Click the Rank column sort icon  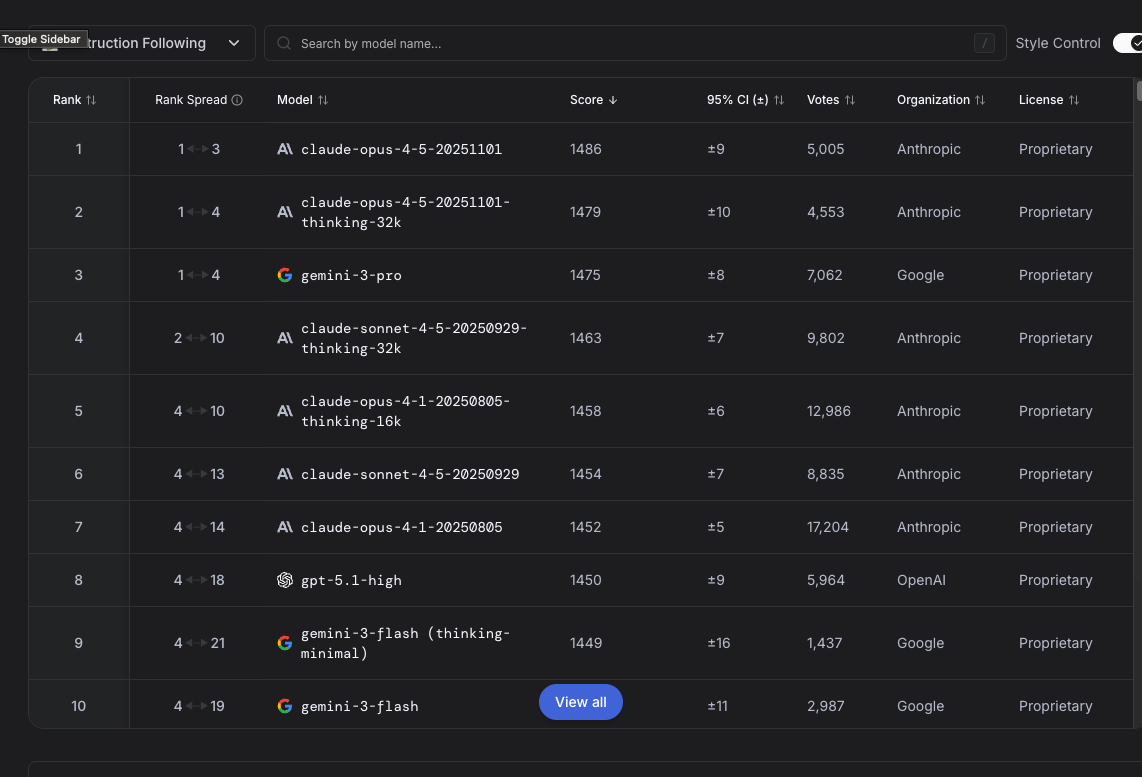(x=91, y=100)
